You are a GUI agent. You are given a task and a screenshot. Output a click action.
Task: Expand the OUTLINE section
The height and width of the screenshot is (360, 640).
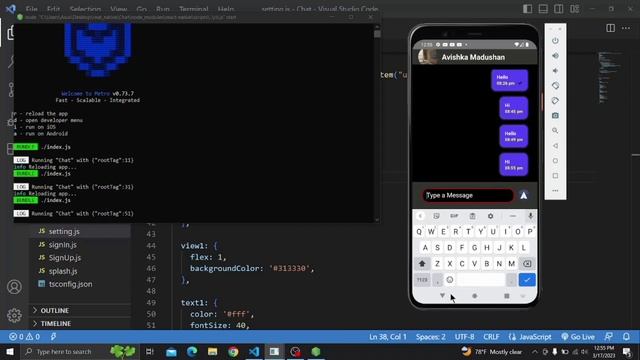click(55, 311)
